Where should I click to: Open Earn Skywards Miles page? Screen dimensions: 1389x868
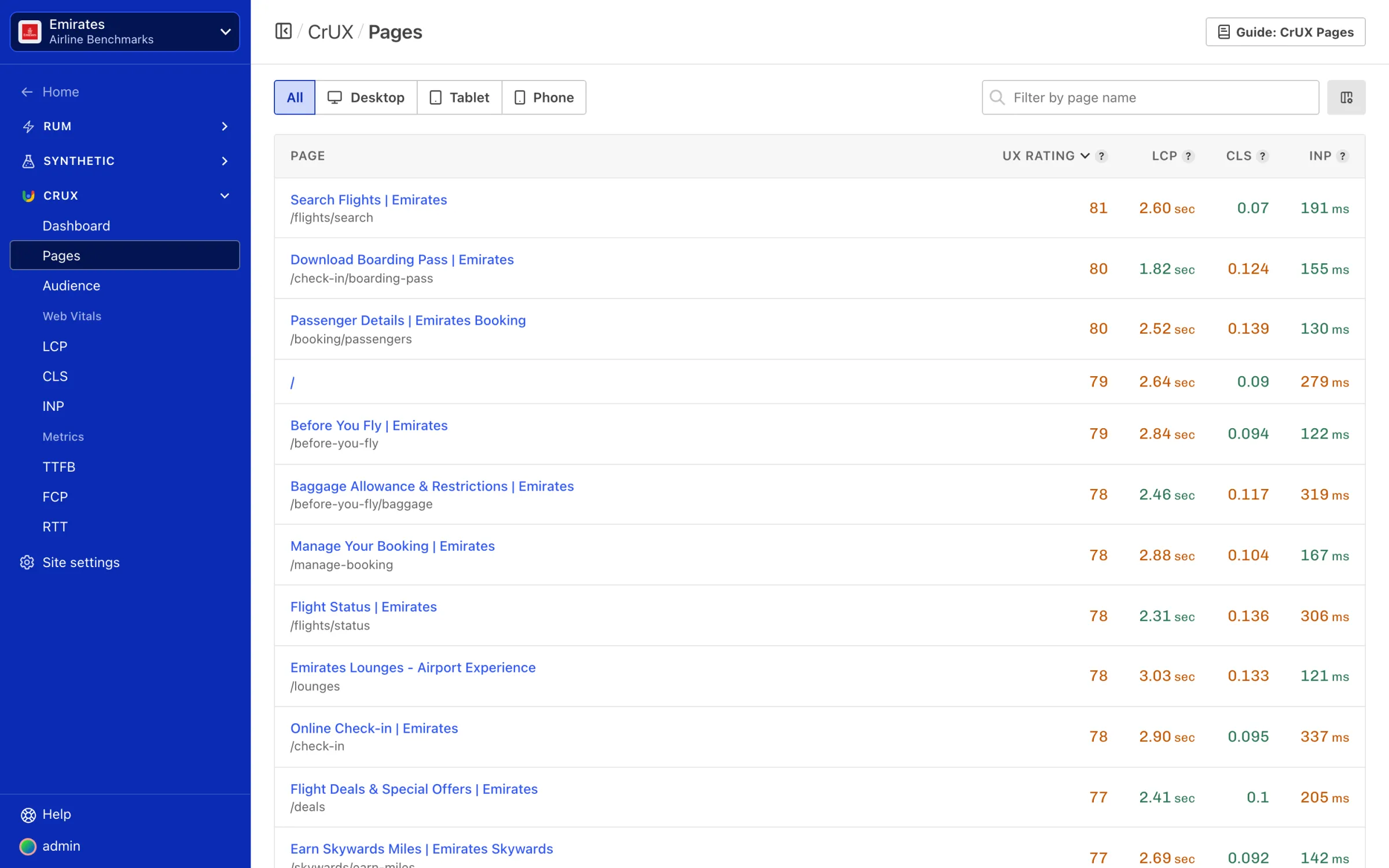(x=422, y=849)
